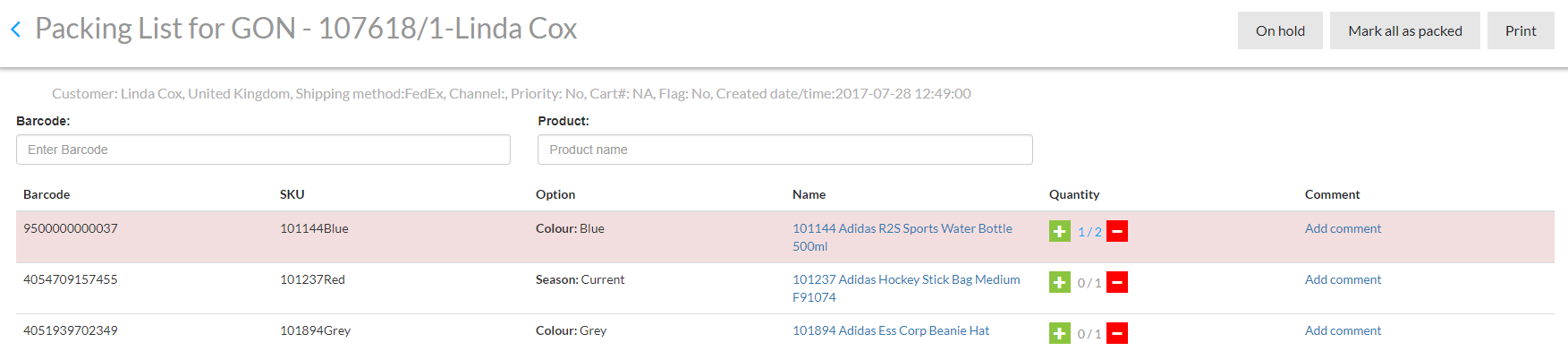Viewport: 1568px width, 351px height.
Task: Select barcode 4054709157455 row
Action: [785, 288]
